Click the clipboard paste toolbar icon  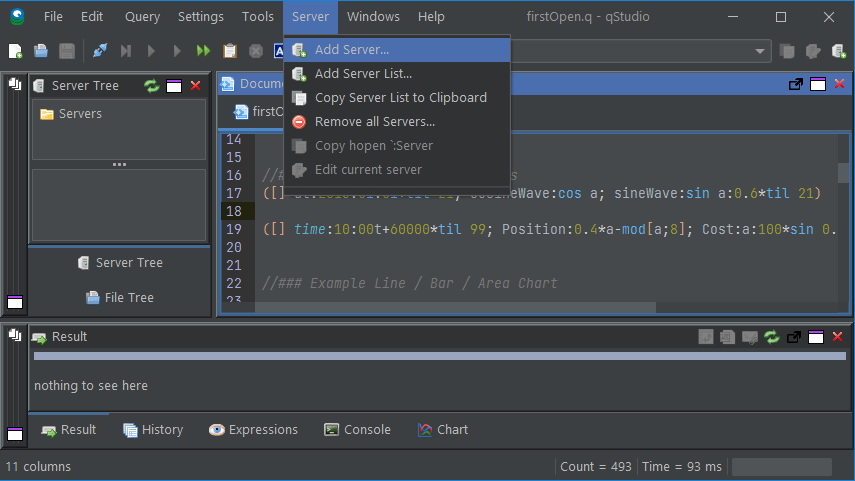coord(230,51)
